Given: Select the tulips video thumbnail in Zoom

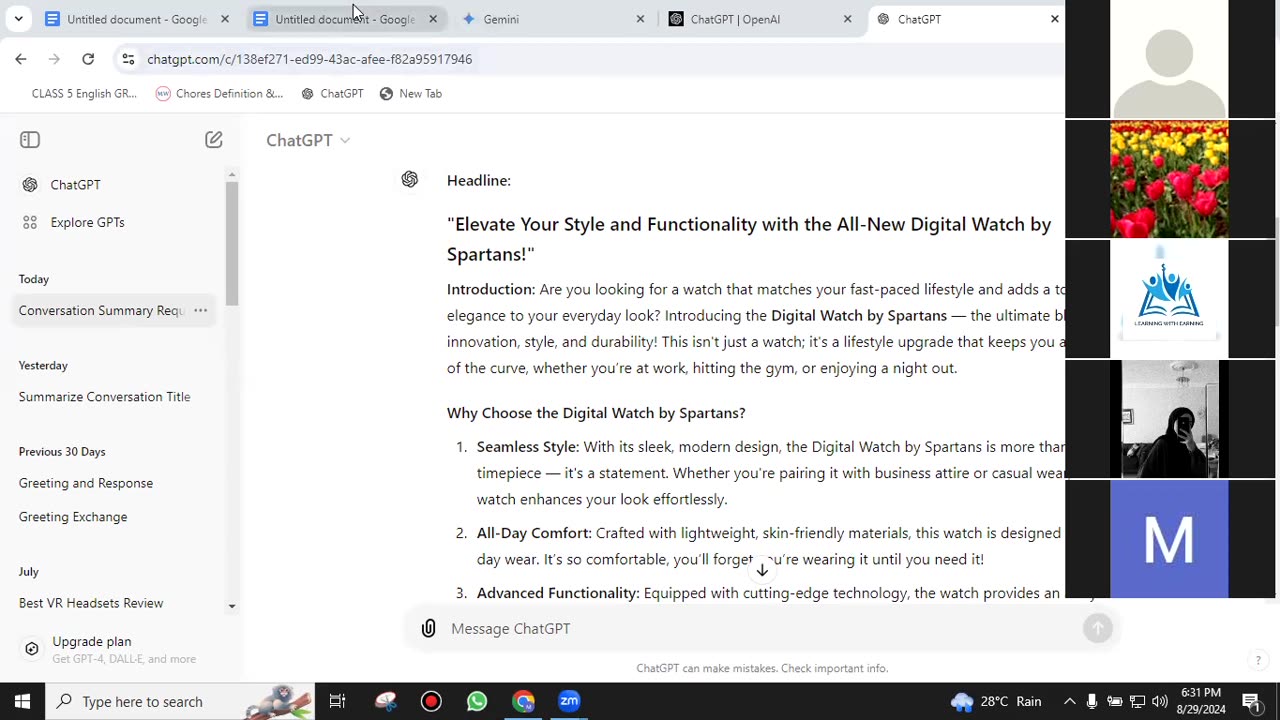Looking at the screenshot, I should (x=1169, y=179).
